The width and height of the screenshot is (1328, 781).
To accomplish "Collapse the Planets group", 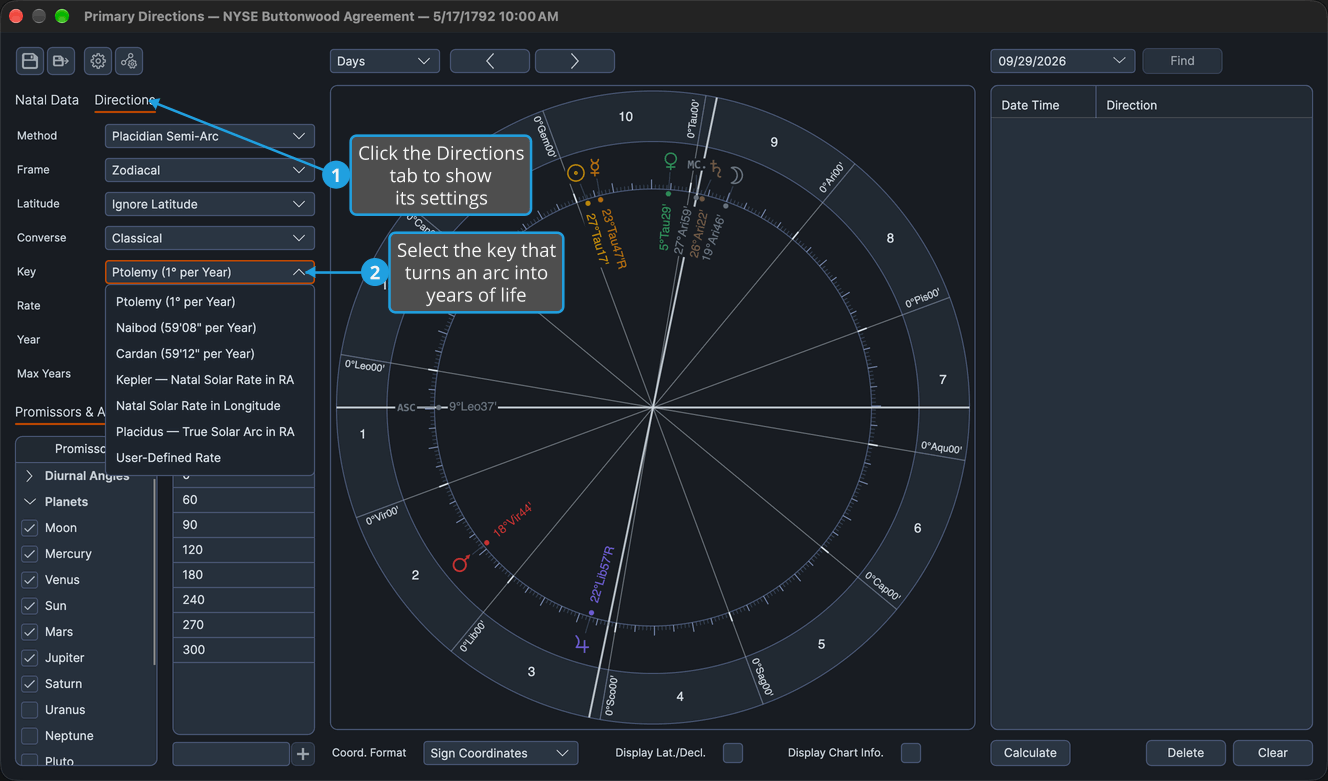I will [30, 502].
